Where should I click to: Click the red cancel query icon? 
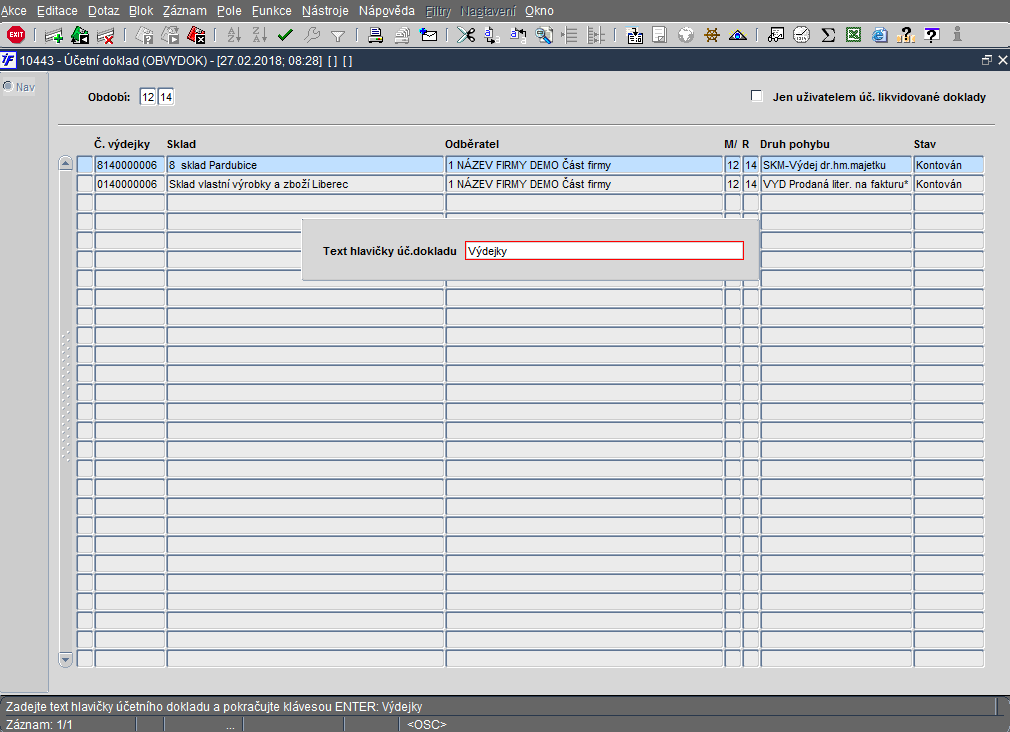(196, 35)
